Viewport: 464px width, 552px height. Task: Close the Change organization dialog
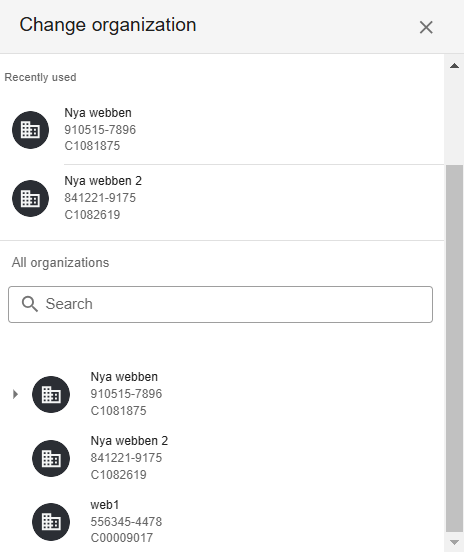426,27
